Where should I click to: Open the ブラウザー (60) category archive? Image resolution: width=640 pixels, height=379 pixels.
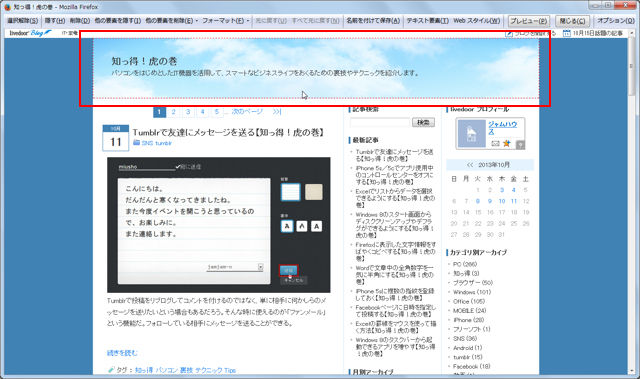coord(473,282)
